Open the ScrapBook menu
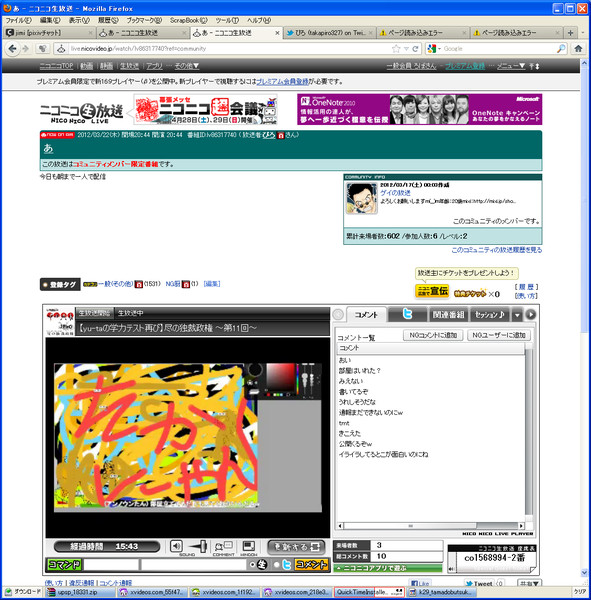The image size is (591, 600). [189, 20]
